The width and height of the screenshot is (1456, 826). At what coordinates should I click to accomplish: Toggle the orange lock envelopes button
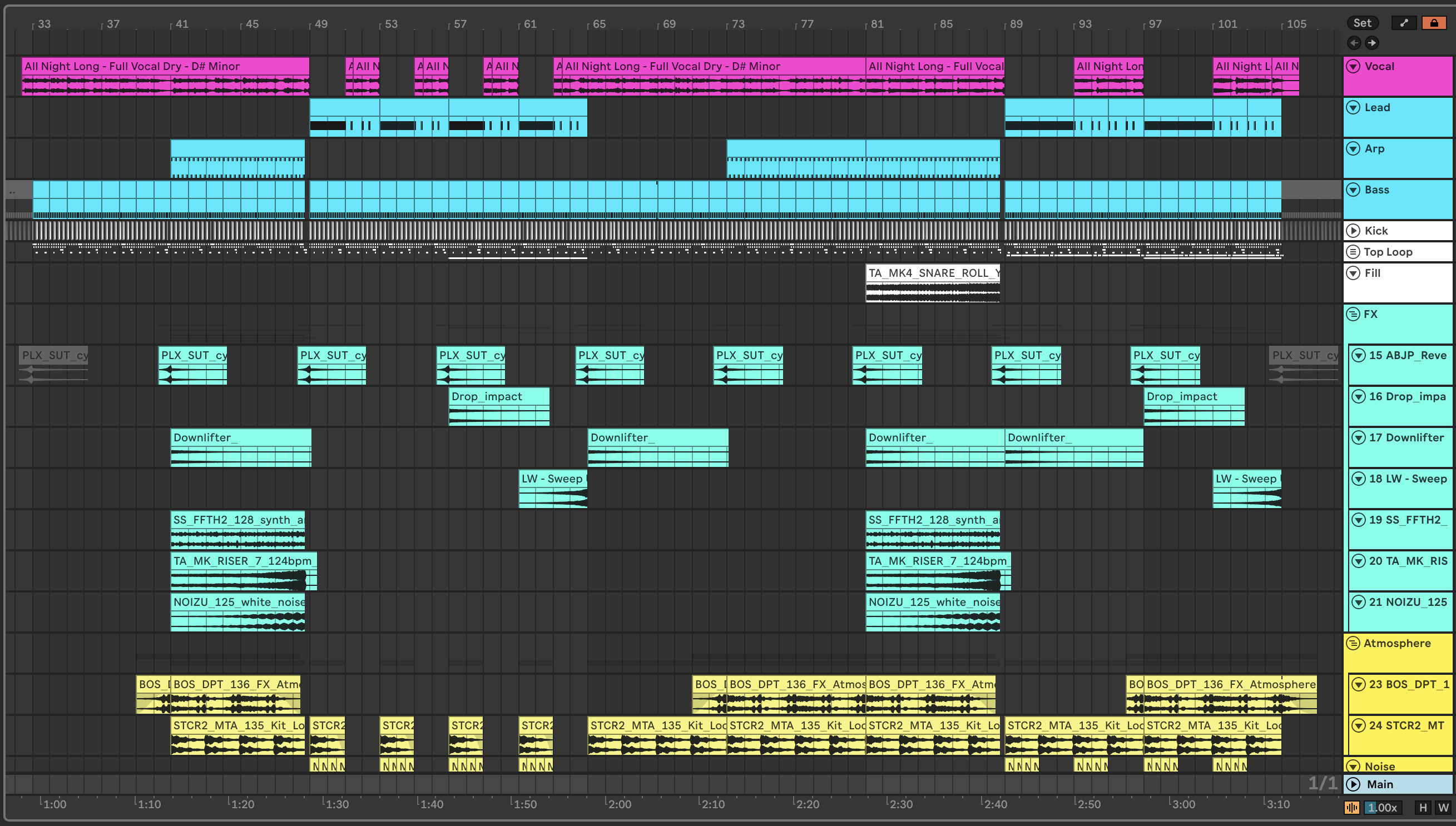(x=1434, y=23)
